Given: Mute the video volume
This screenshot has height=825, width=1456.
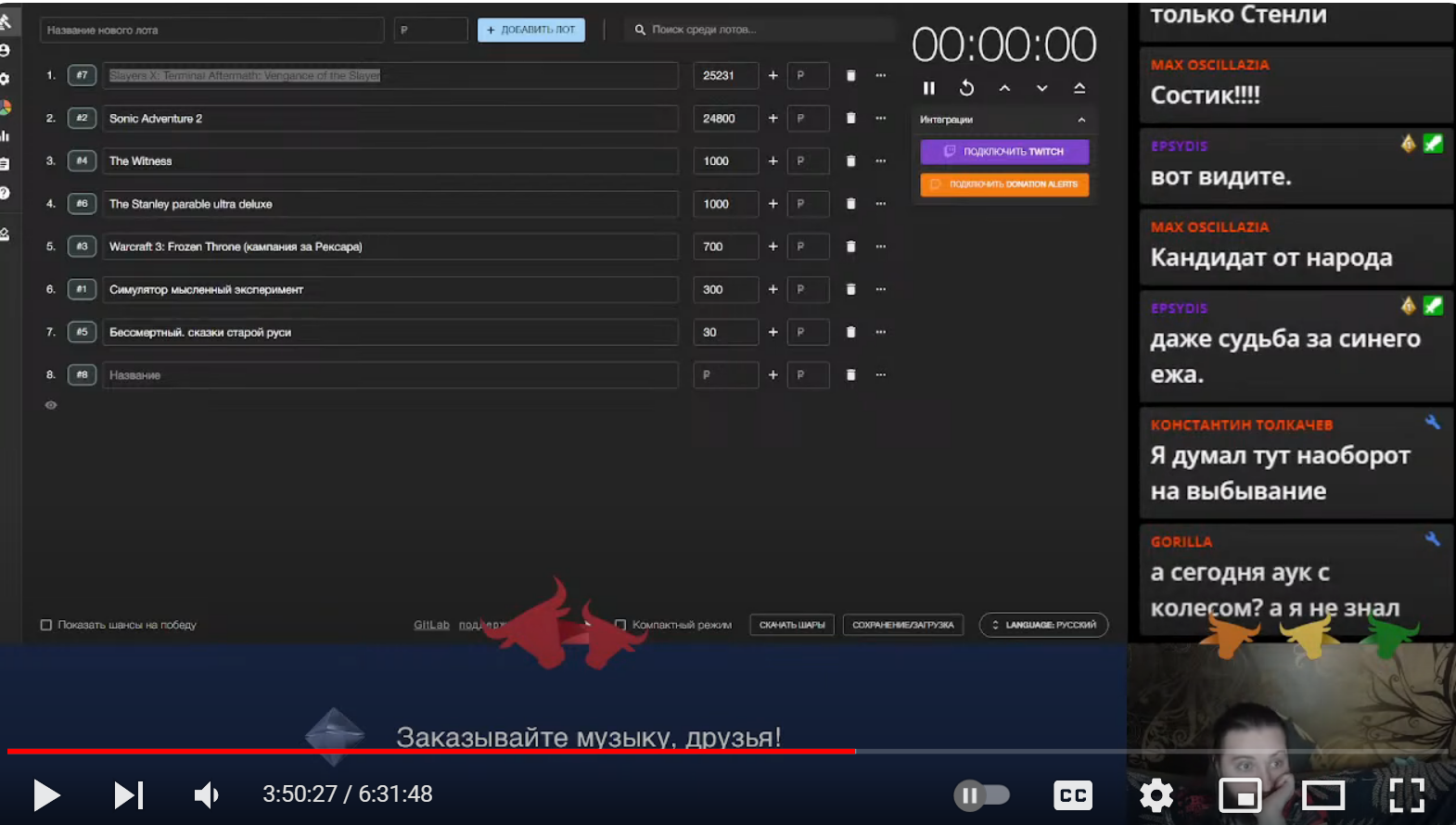Looking at the screenshot, I should click(207, 794).
